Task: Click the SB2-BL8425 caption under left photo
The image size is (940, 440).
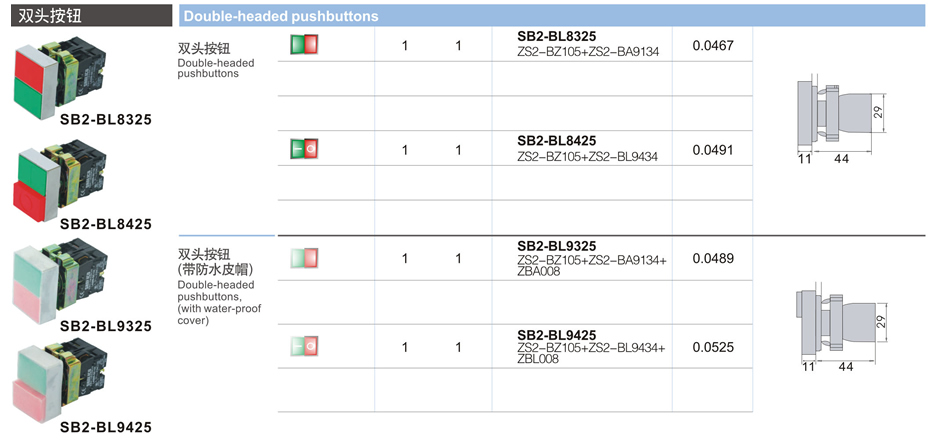Action: coord(106,224)
